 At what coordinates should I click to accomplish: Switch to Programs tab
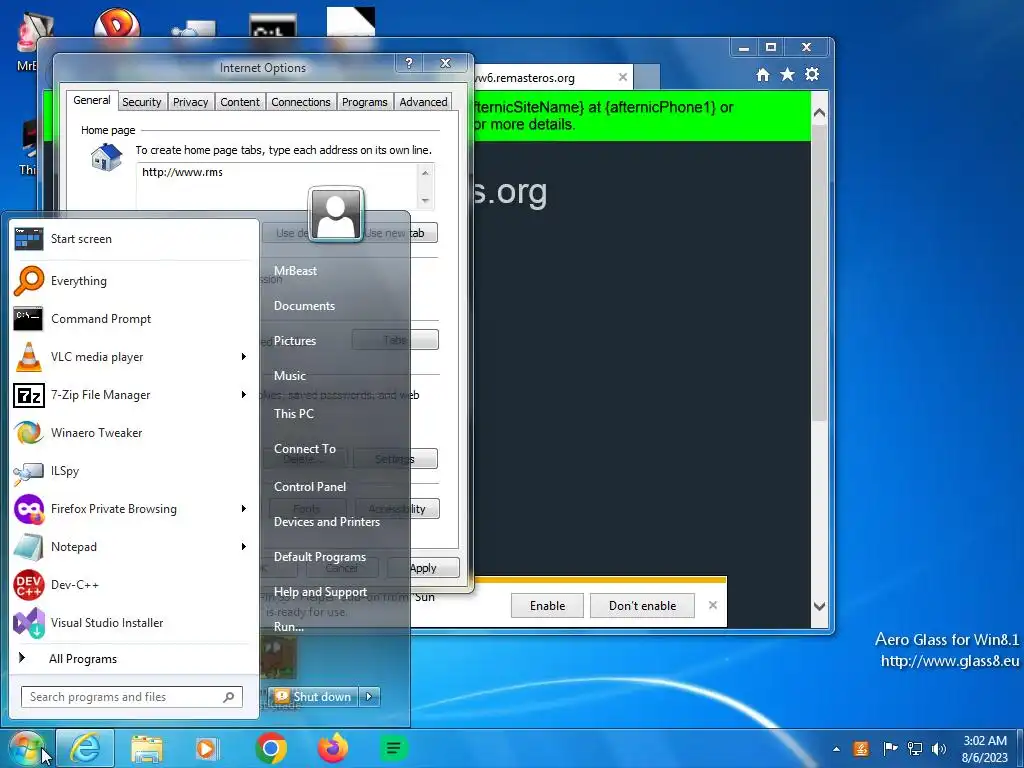pos(364,102)
